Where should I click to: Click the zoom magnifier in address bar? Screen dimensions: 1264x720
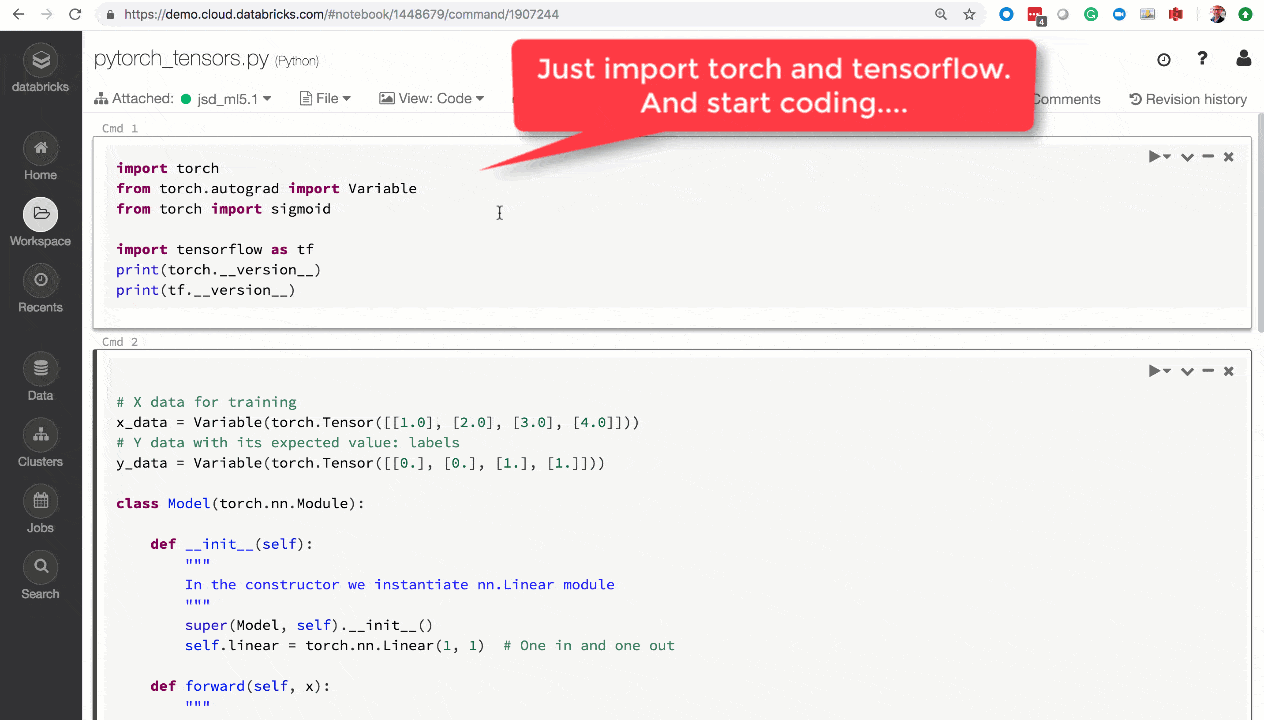coord(941,14)
